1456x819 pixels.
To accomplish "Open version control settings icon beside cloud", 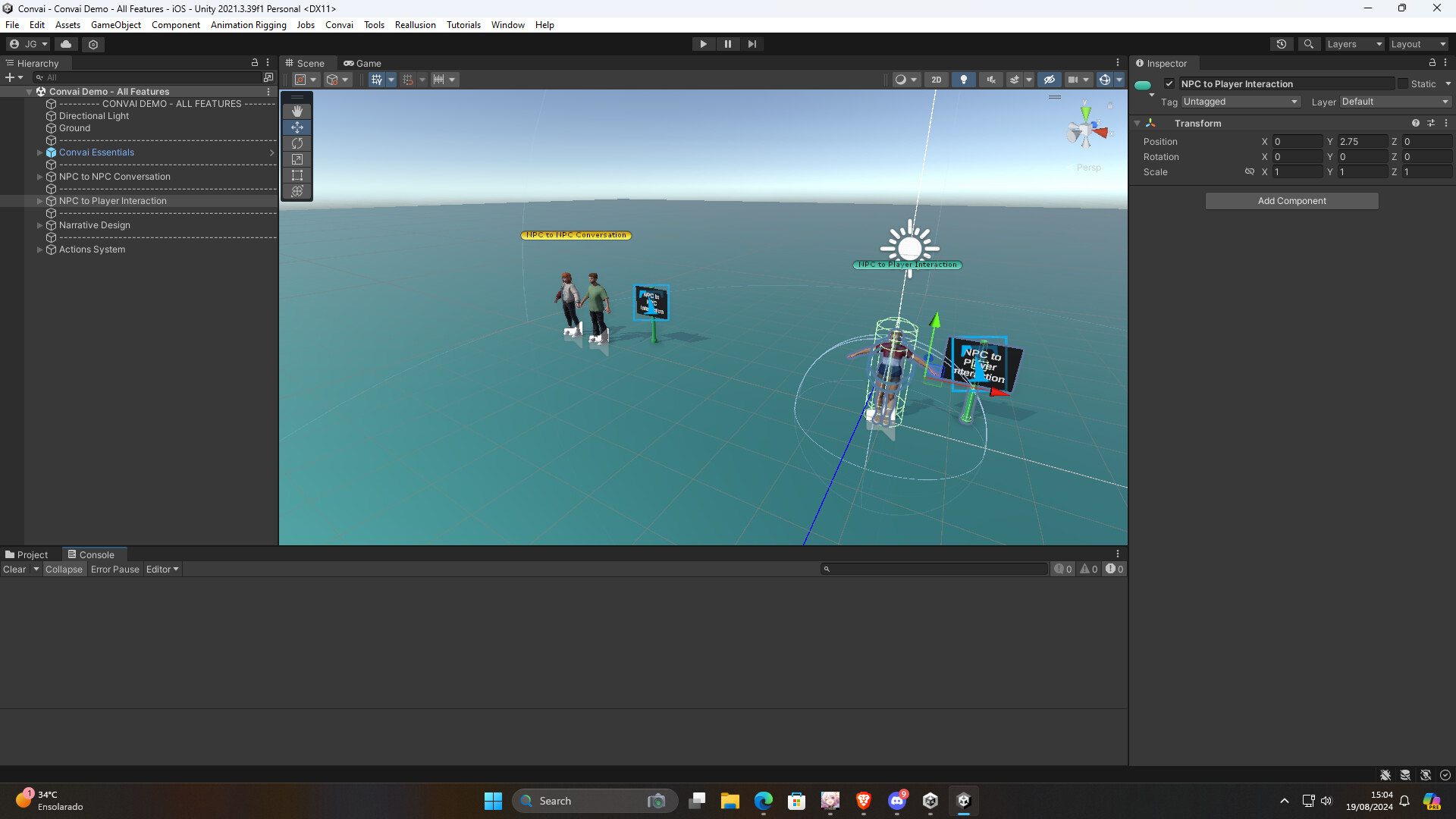I will tap(93, 44).
